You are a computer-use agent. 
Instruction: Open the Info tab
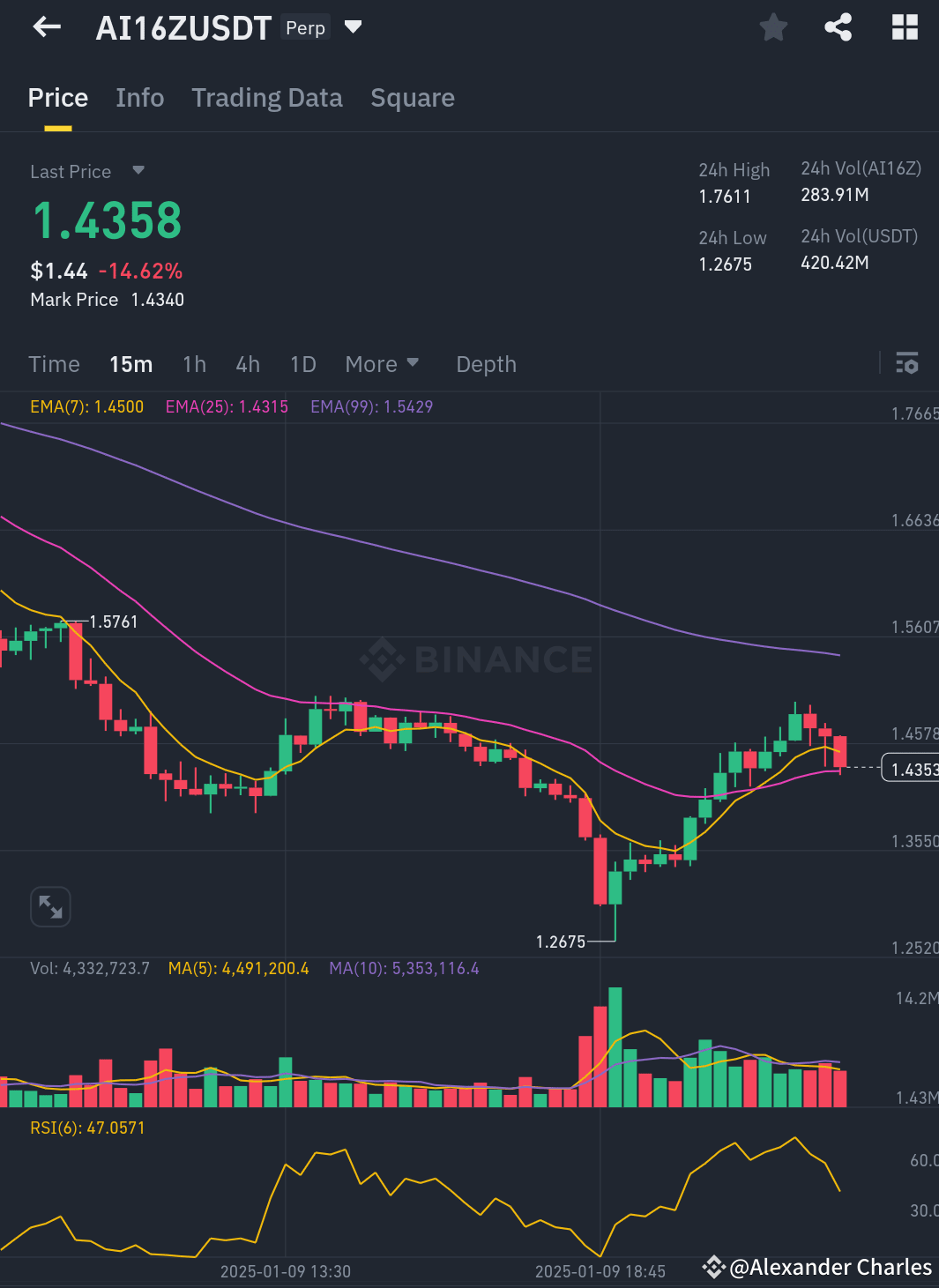click(x=139, y=98)
